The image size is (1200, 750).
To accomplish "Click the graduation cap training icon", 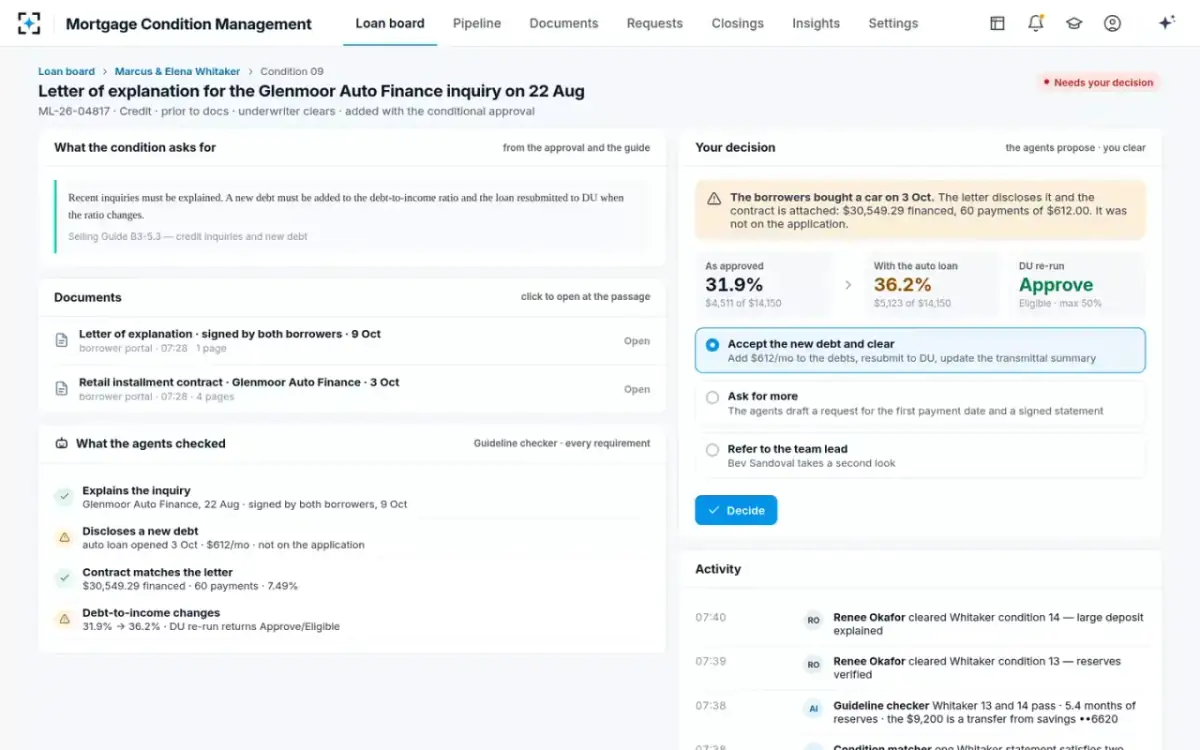I will coord(1074,23).
